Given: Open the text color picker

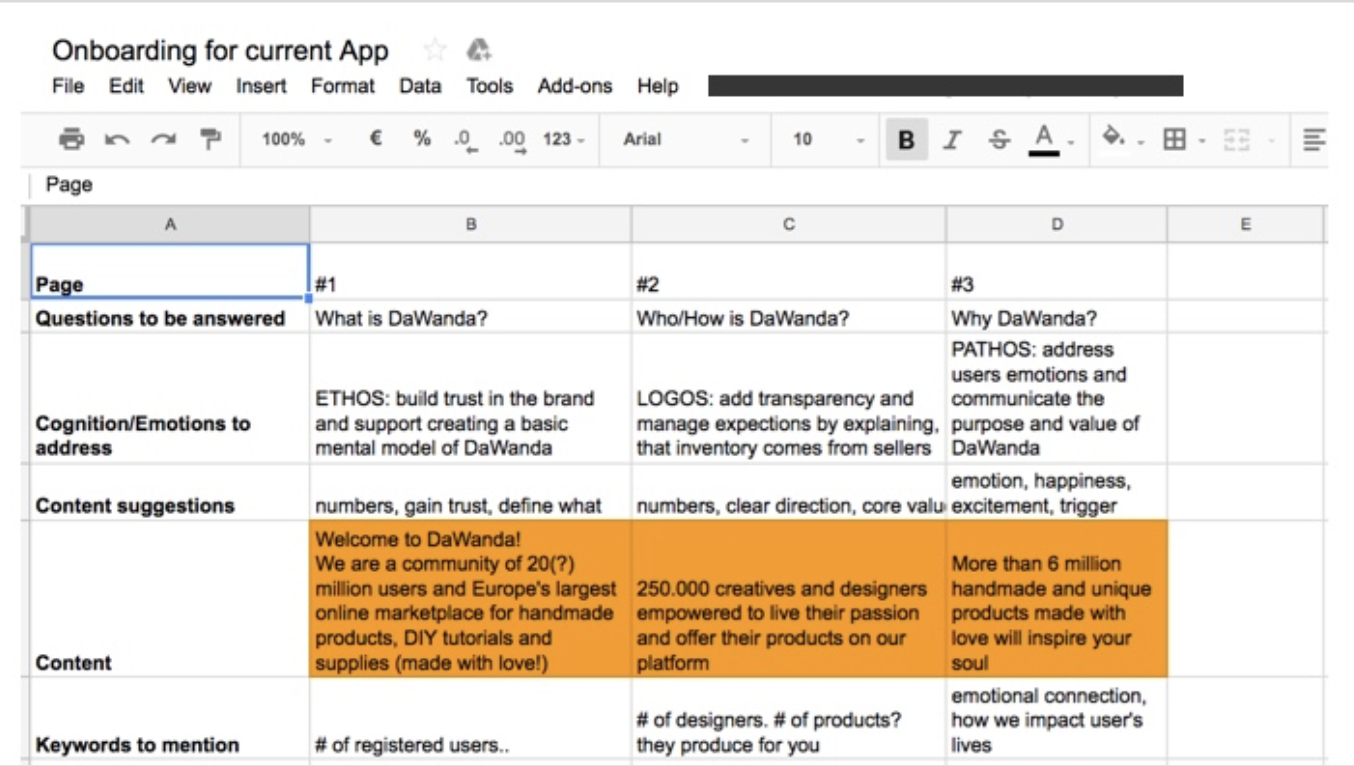Looking at the screenshot, I should pyautogui.click(x=1044, y=140).
